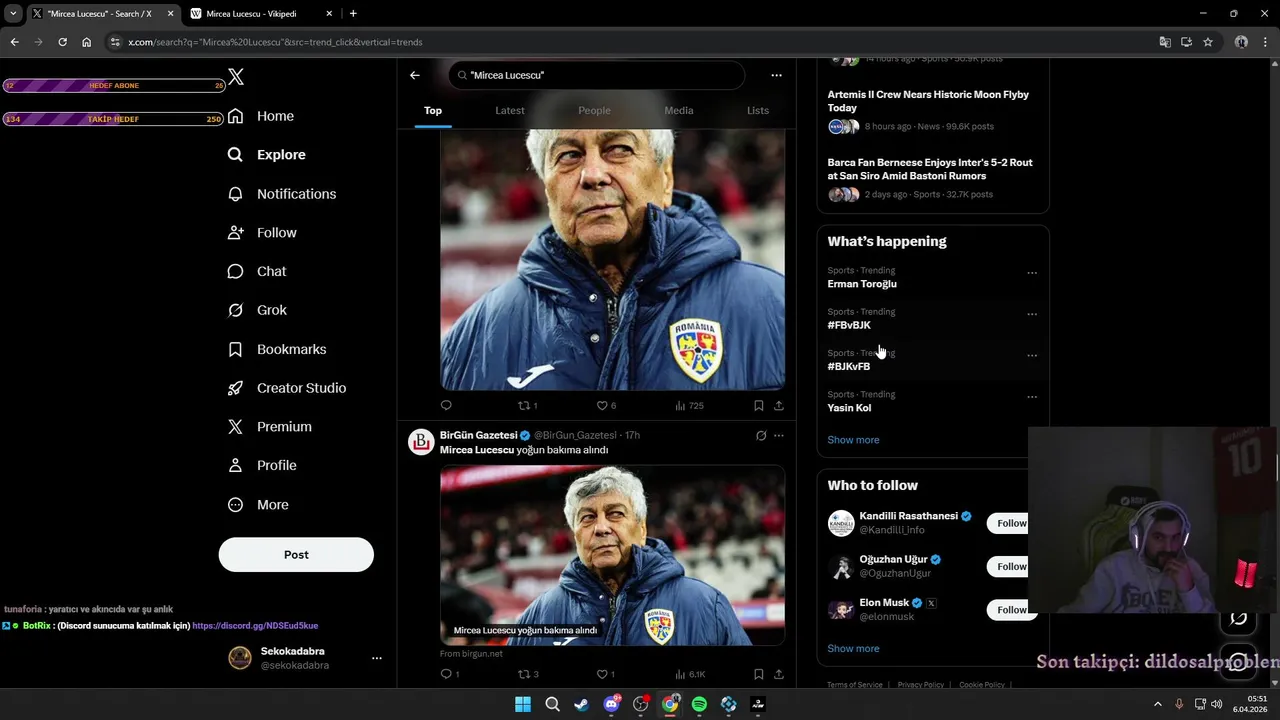Switch to the Lists tab
1280x720 pixels.
(x=758, y=110)
